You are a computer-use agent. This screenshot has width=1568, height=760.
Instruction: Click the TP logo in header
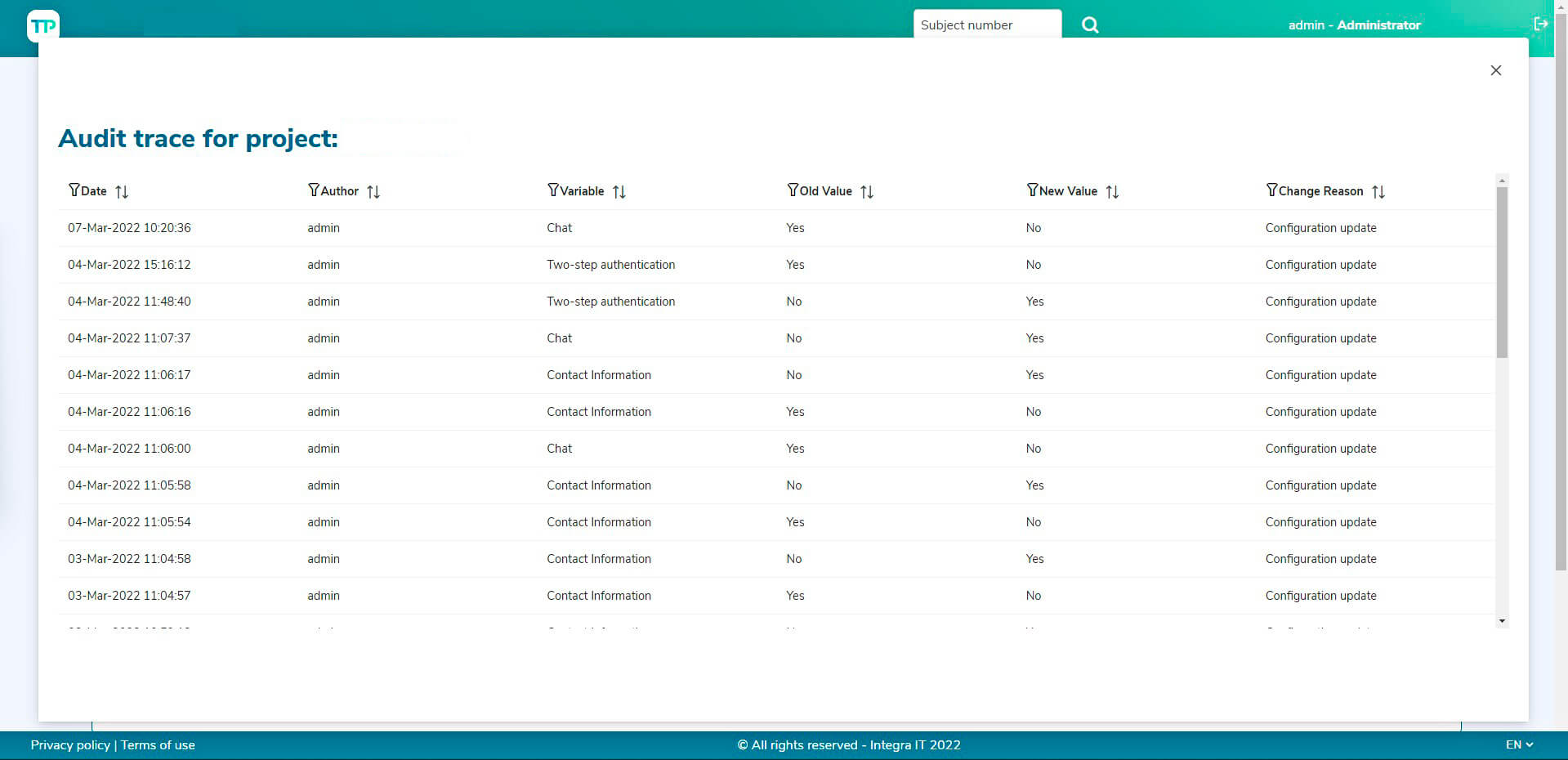pos(43,26)
